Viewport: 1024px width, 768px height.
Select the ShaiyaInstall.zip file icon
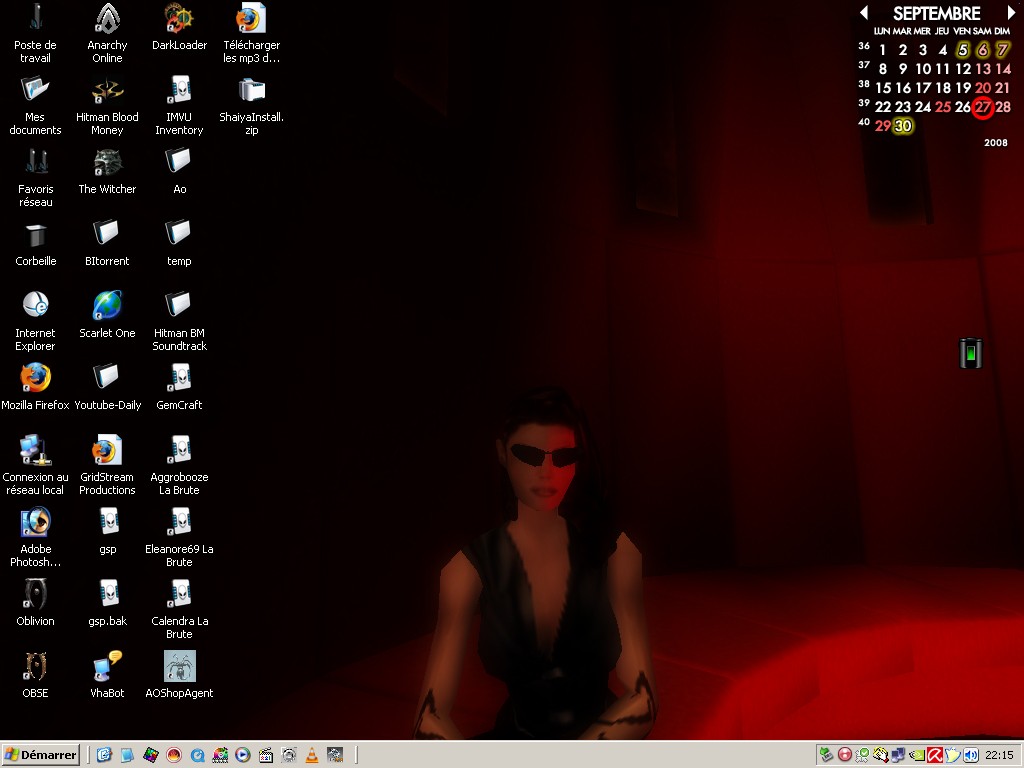point(251,91)
